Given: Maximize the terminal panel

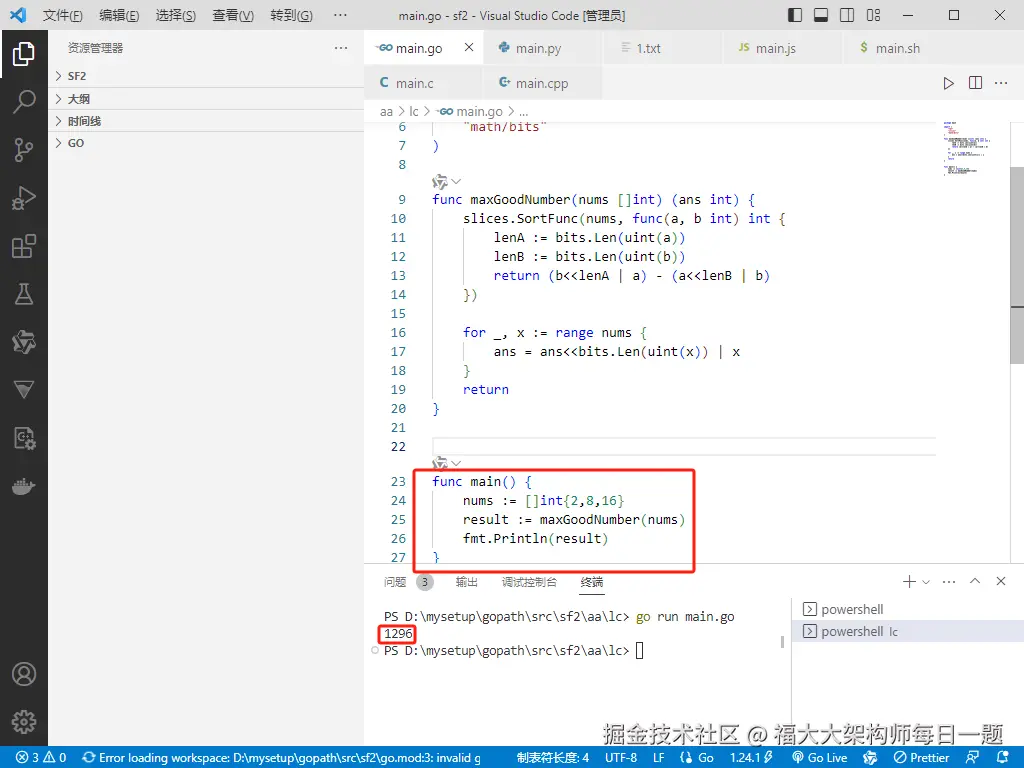Looking at the screenshot, I should 975,581.
